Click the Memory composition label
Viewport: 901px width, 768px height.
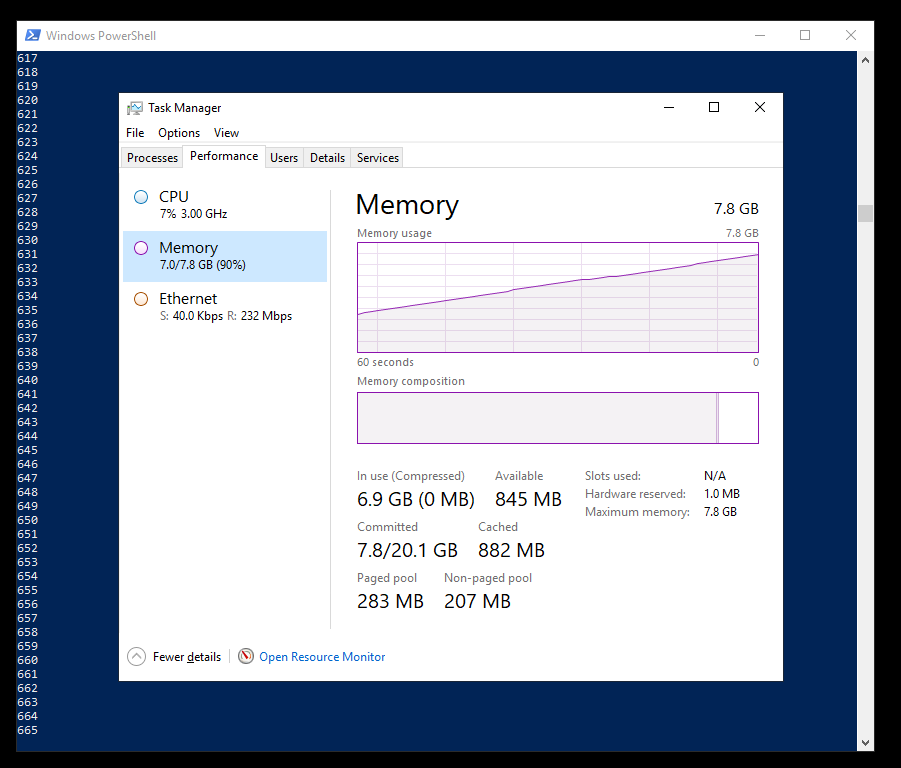tap(411, 381)
